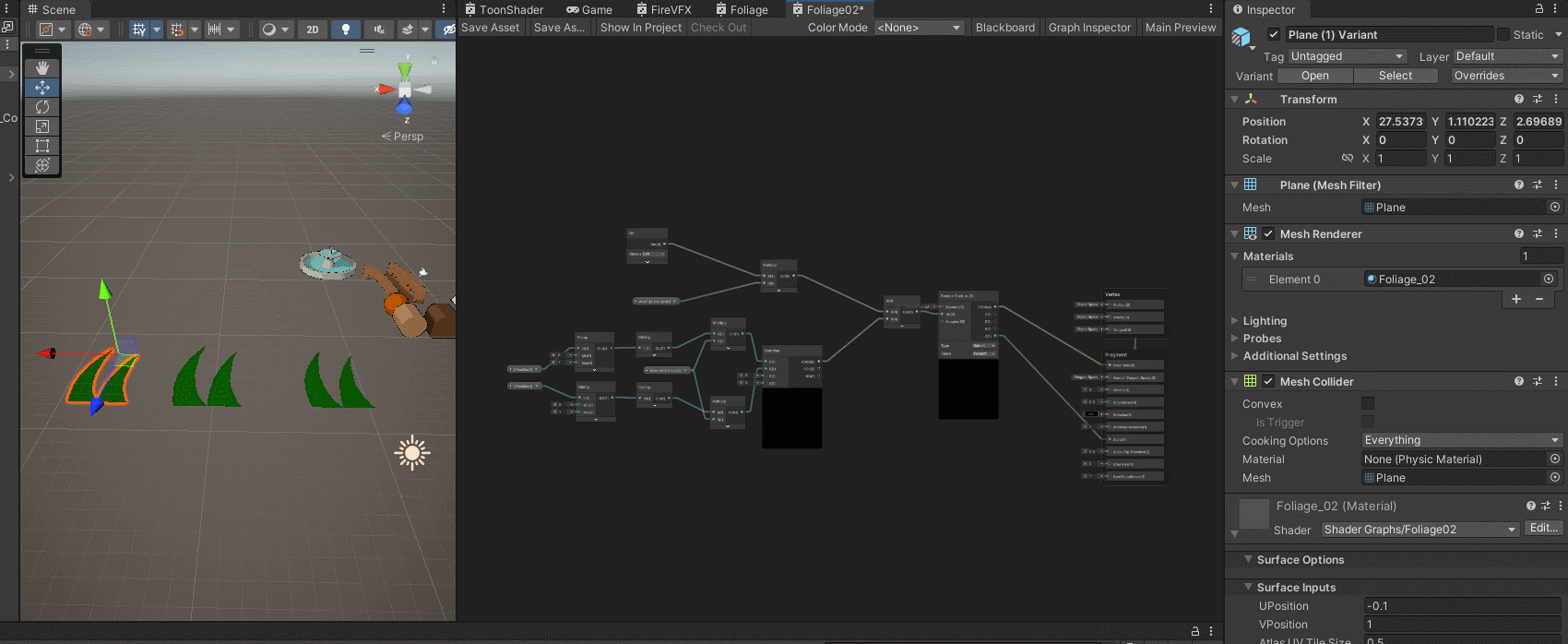Screen dimensions: 1568x644
Task: Toggle 2D view mode
Action: [313, 30]
